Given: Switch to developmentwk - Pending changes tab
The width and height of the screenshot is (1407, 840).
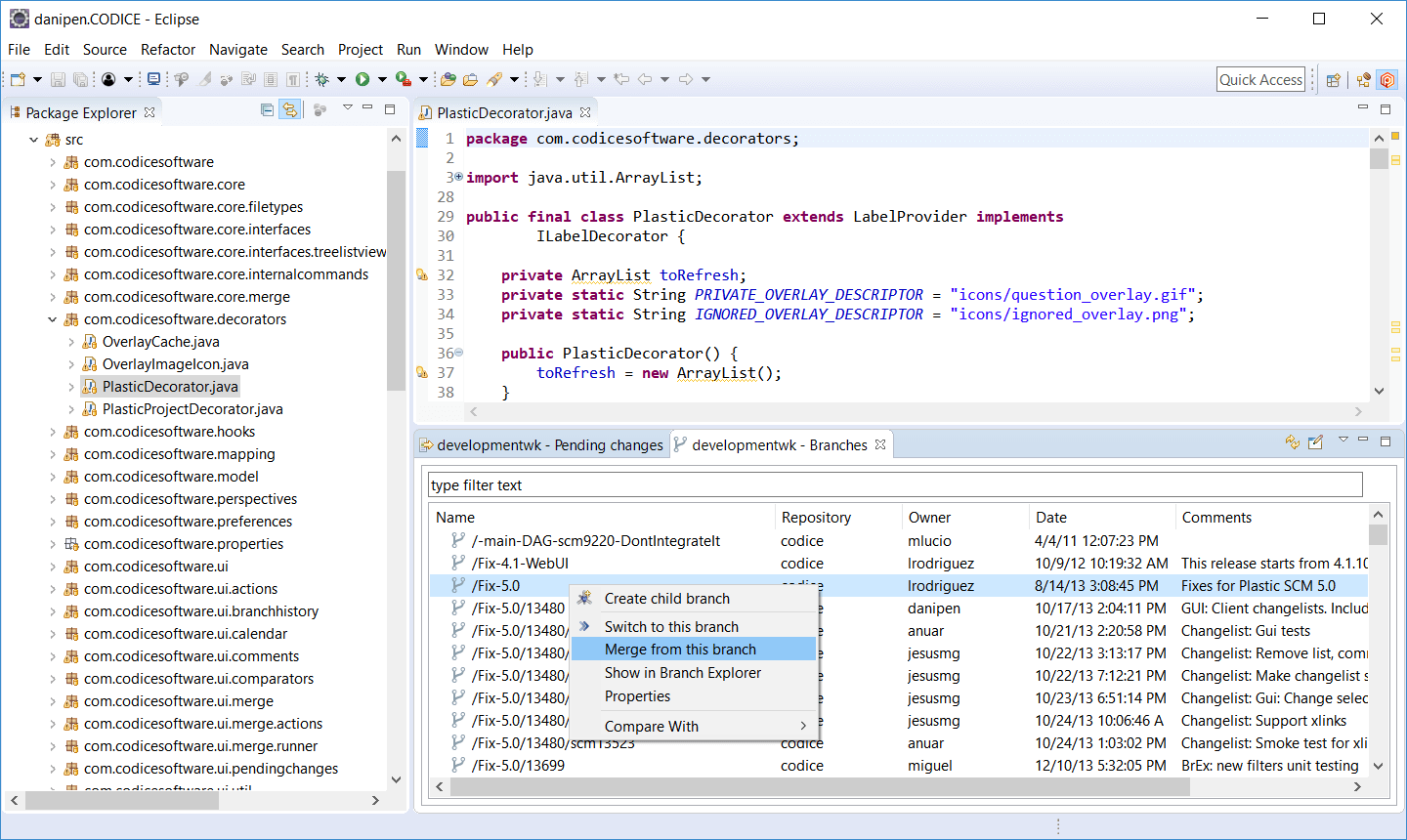Looking at the screenshot, I should coord(542,445).
